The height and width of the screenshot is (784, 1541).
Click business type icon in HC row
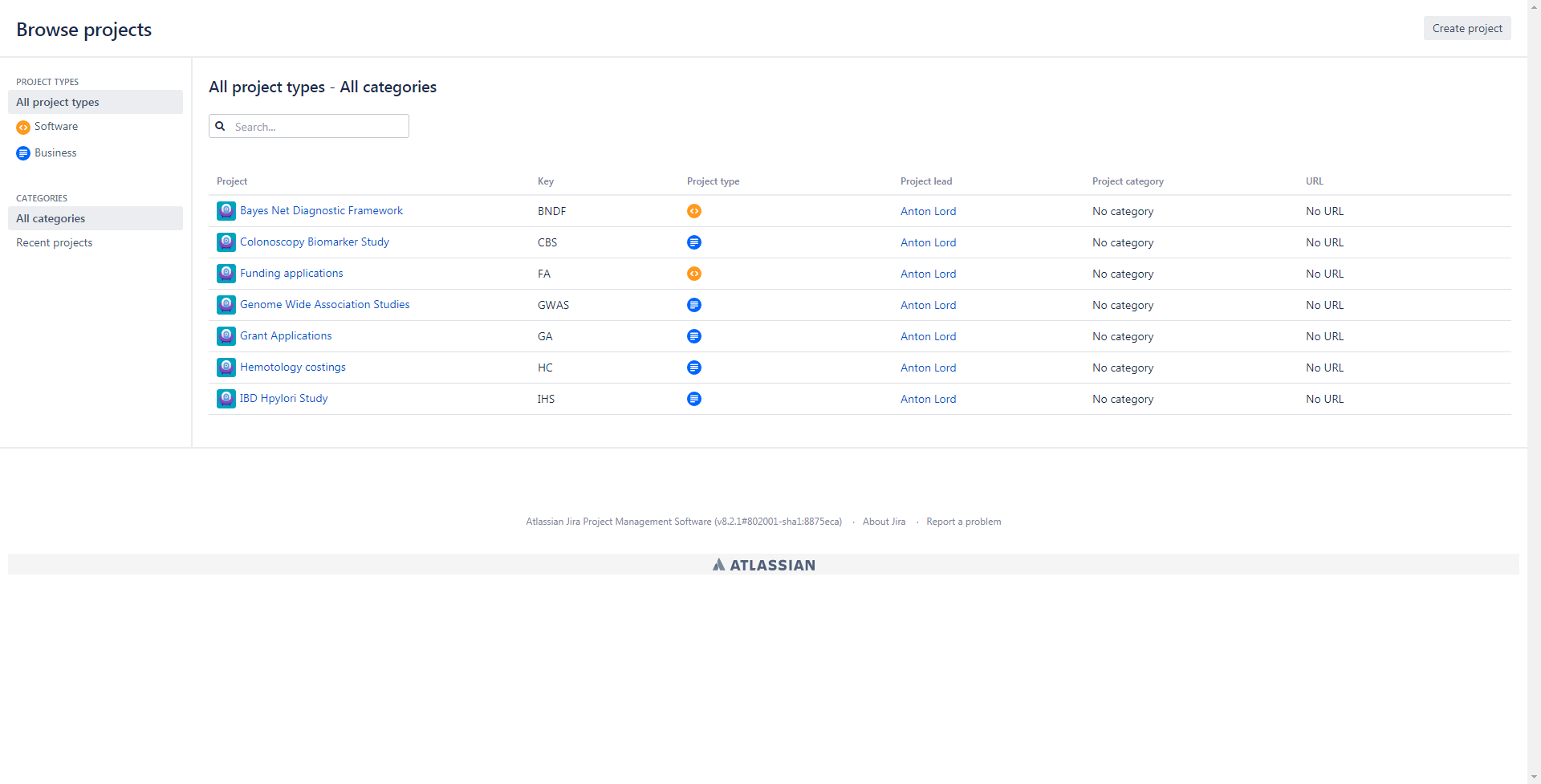click(x=694, y=368)
